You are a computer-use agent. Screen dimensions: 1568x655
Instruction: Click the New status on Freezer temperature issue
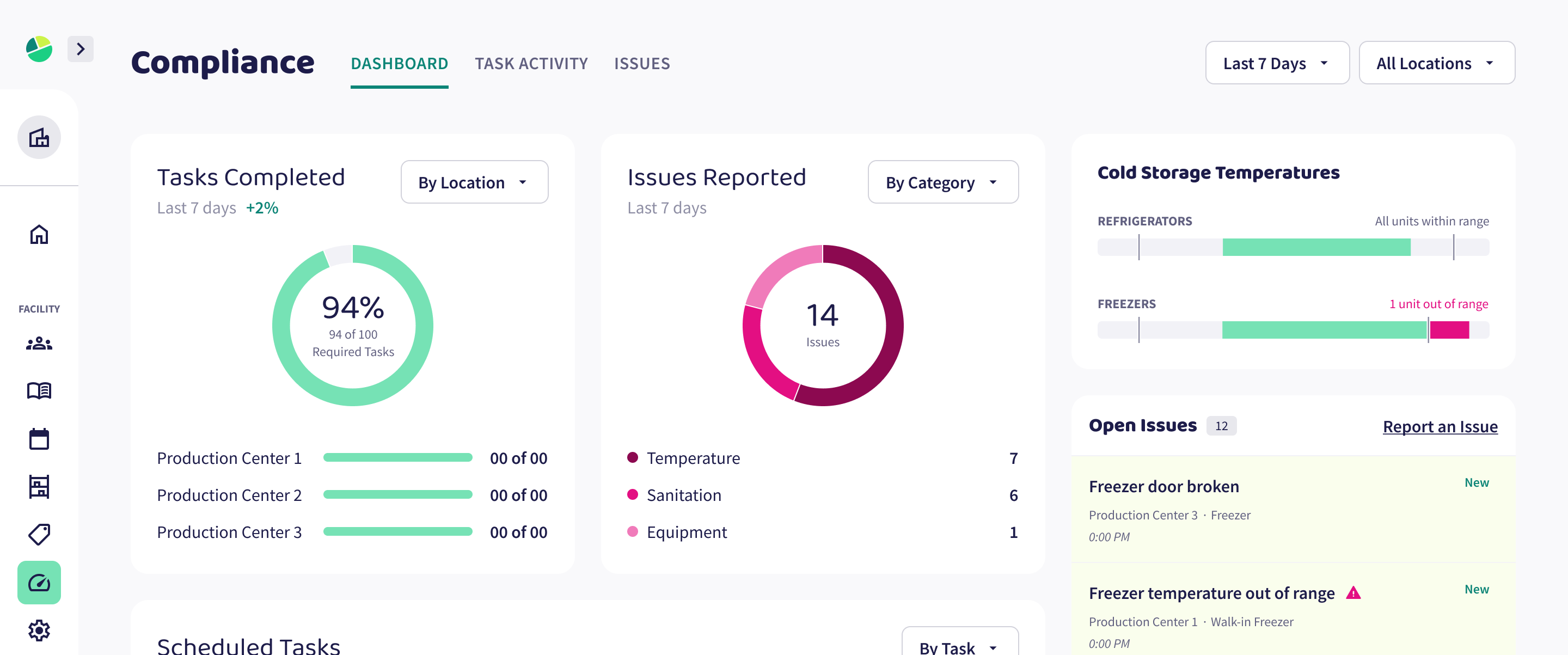(x=1476, y=589)
